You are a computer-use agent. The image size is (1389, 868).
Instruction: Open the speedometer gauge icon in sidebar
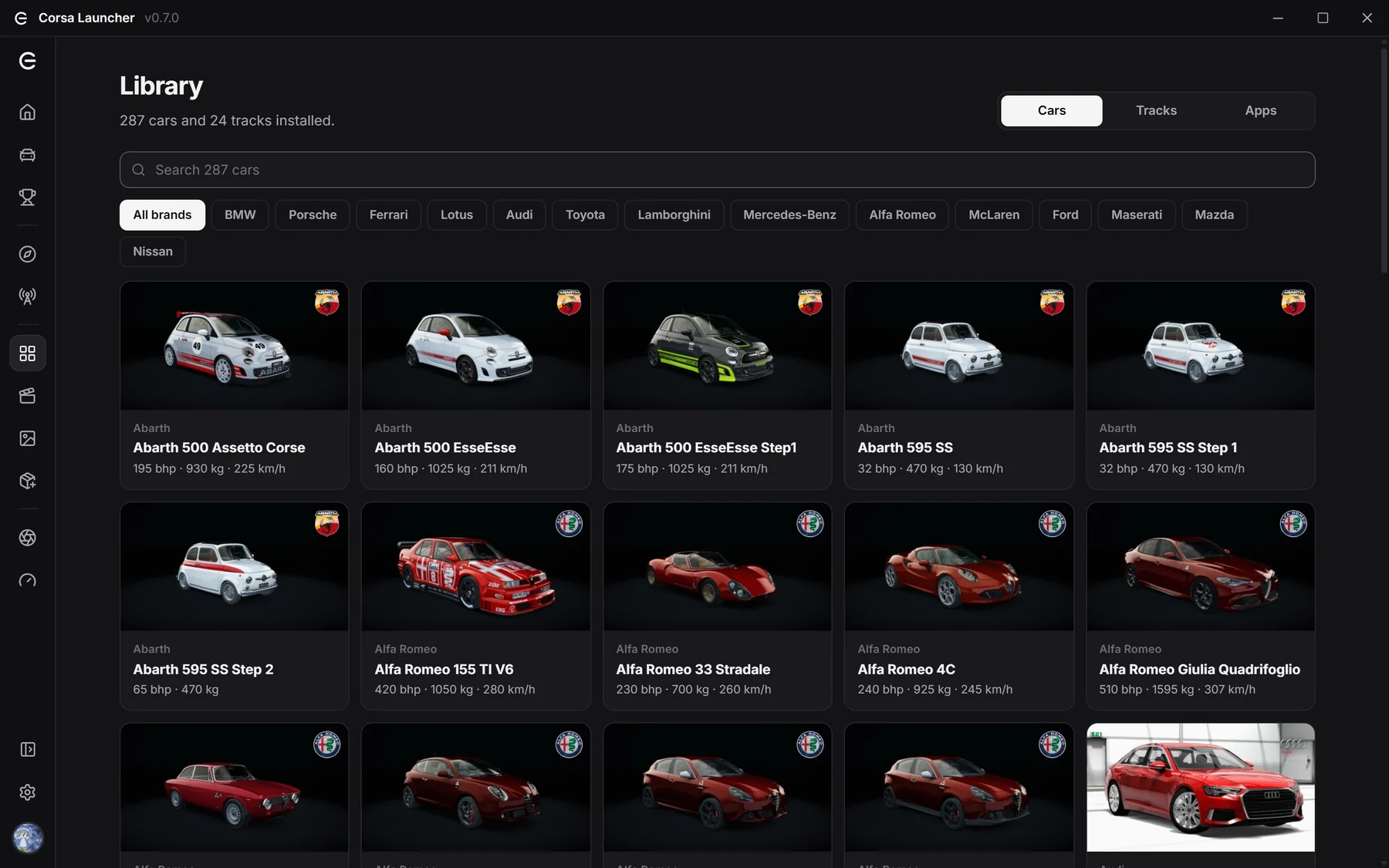tap(28, 580)
